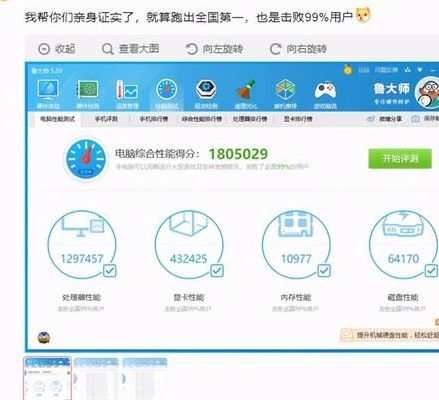The height and width of the screenshot is (400, 439).
Task: Click 向右旋转 rotate right
Action: point(298,49)
